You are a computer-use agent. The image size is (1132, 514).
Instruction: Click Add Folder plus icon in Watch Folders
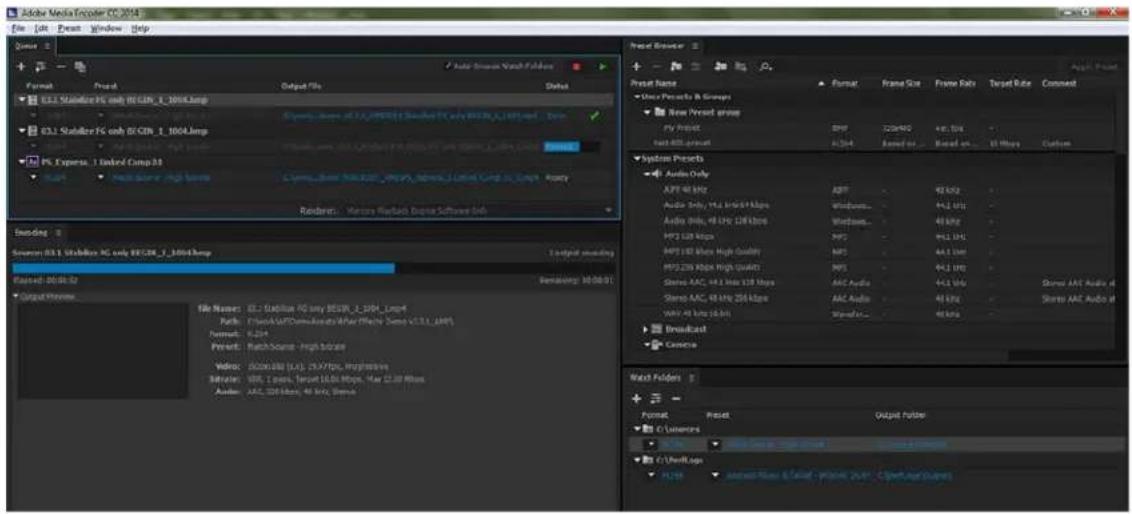[x=637, y=398]
